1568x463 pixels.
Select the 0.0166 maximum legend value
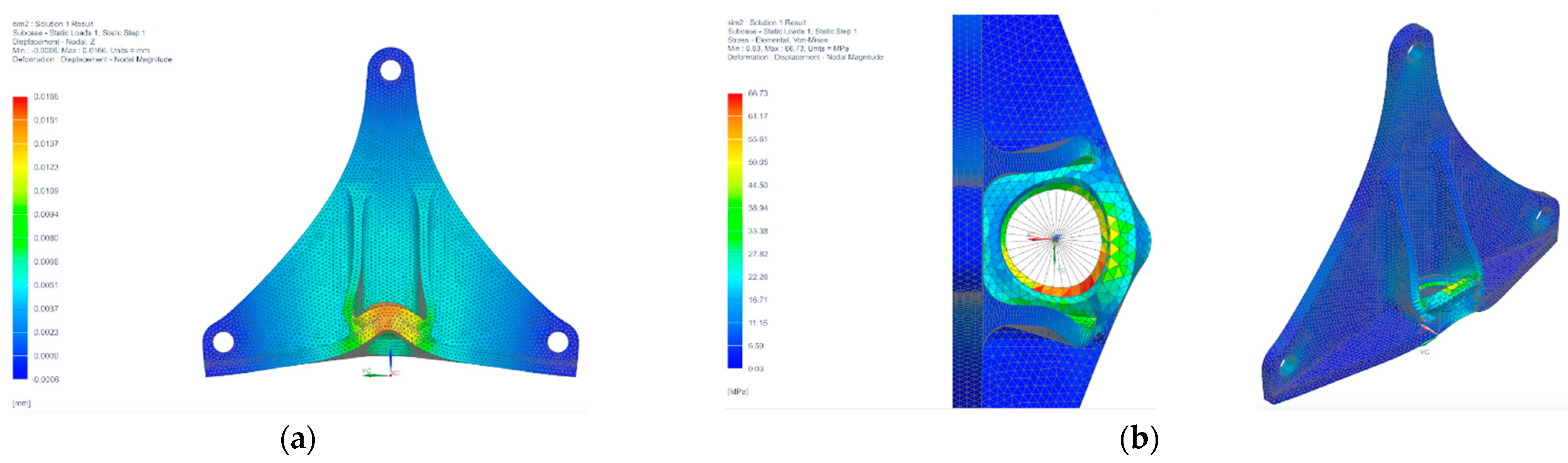(46, 97)
